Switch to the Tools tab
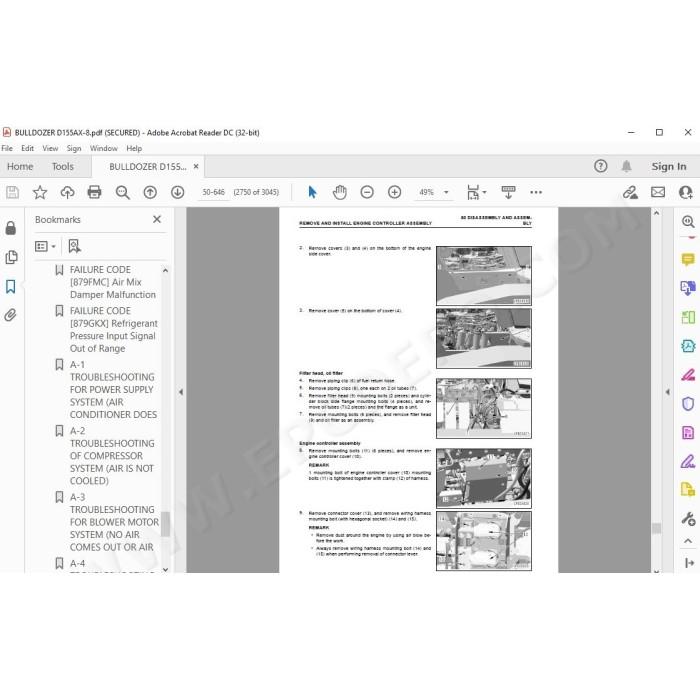The width and height of the screenshot is (700, 700). pyautogui.click(x=62, y=167)
